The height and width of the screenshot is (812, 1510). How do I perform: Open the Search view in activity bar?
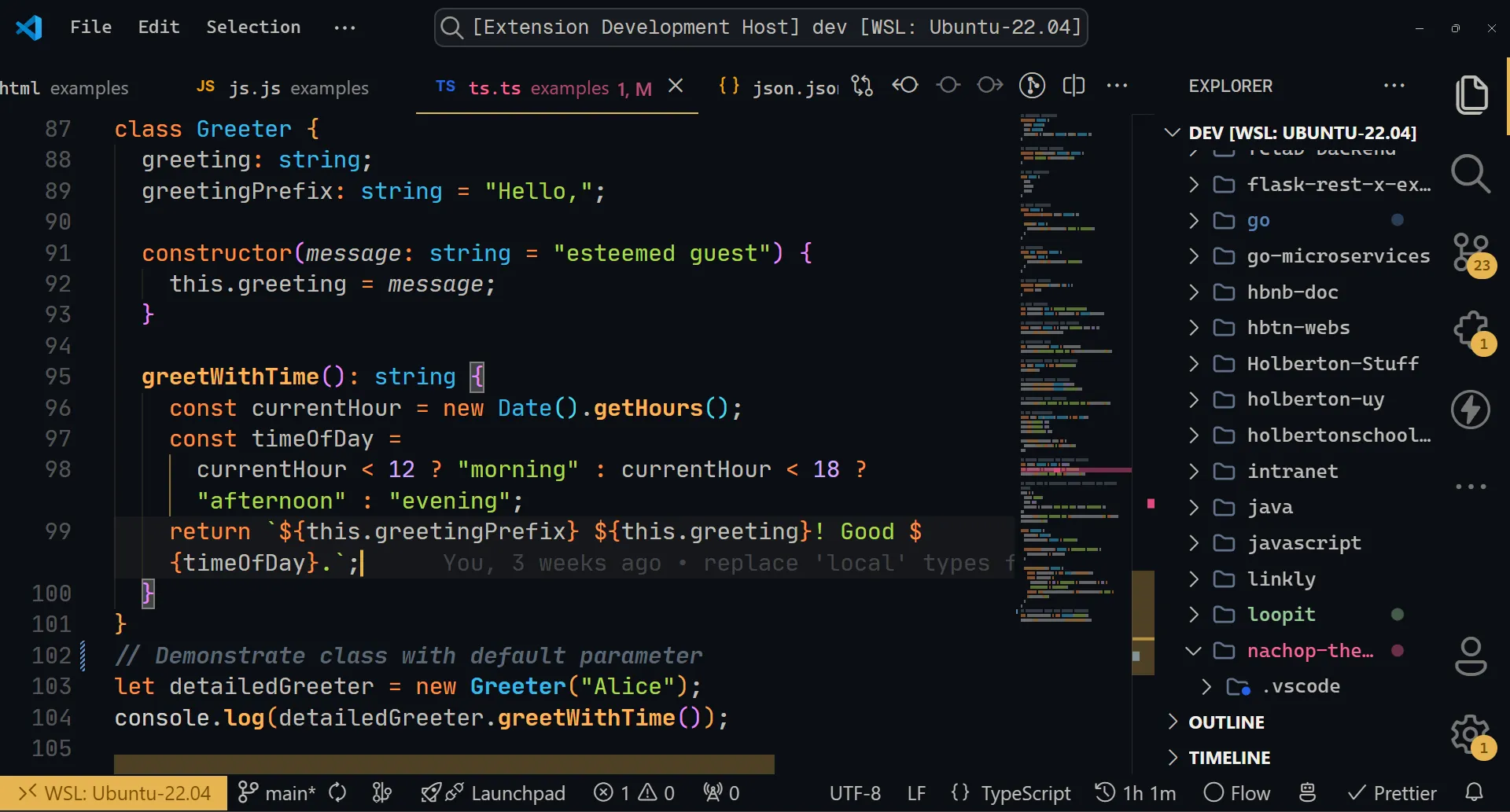coord(1471,174)
